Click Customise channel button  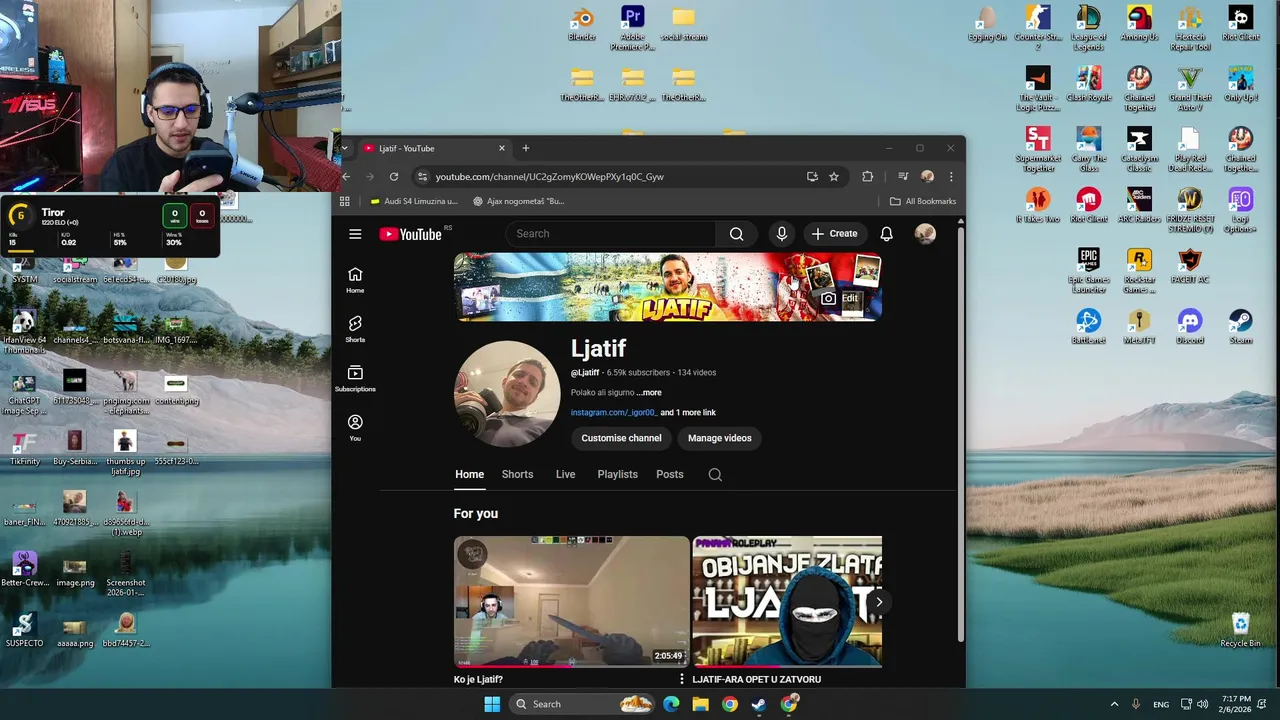click(621, 438)
